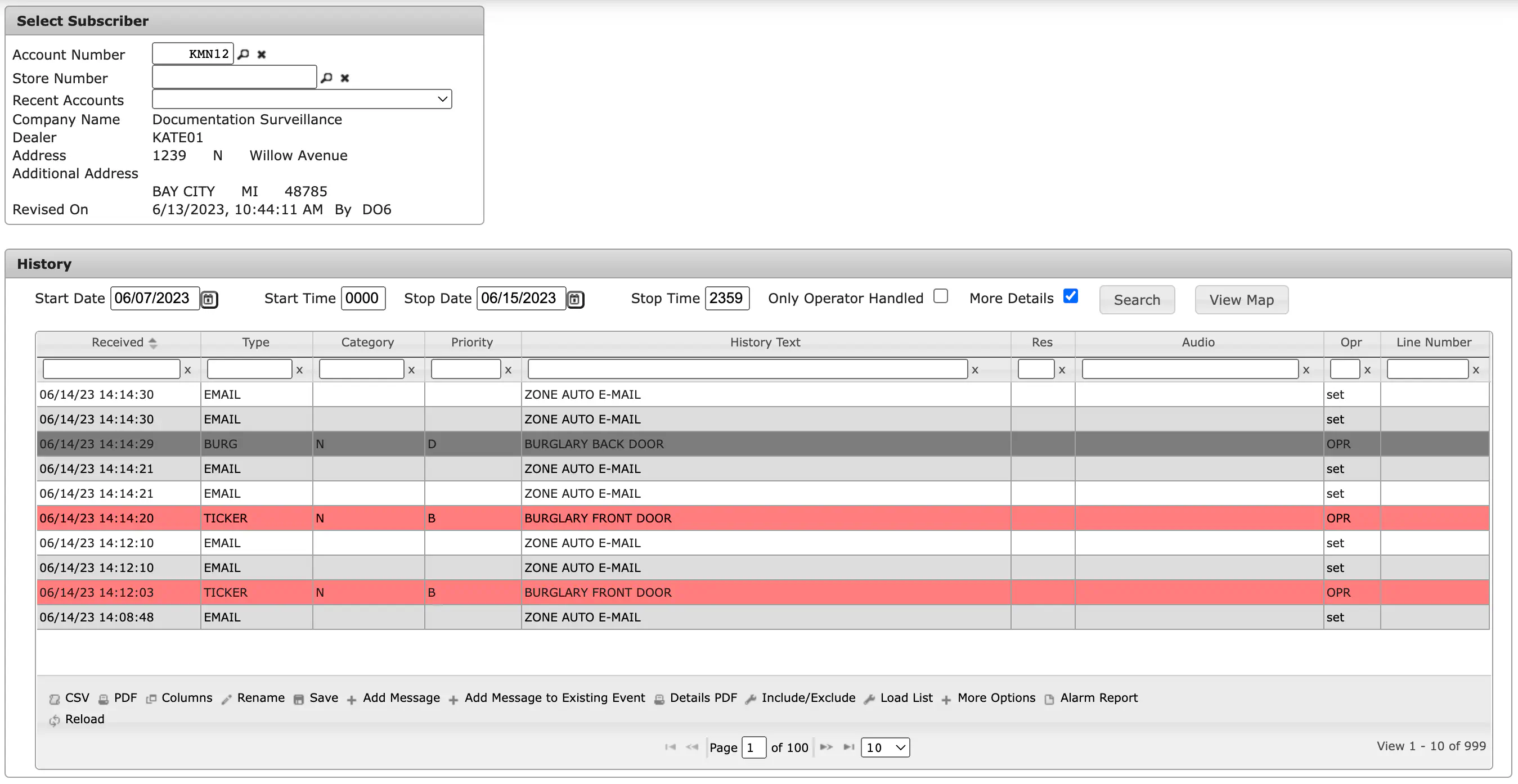Click the BURG type cell
This screenshot has width=1518, height=784.
(x=257, y=444)
